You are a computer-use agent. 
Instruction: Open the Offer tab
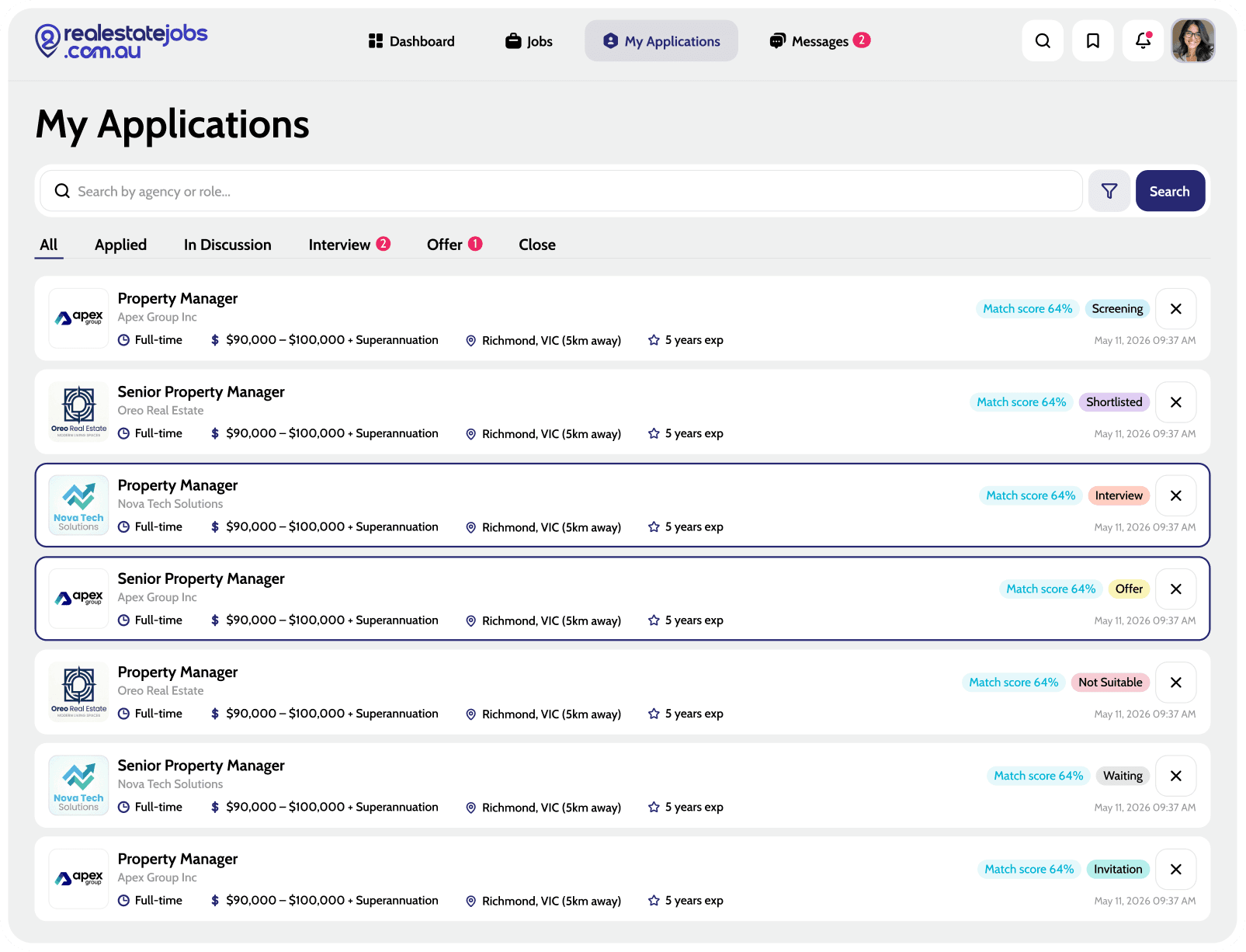pyautogui.click(x=455, y=245)
